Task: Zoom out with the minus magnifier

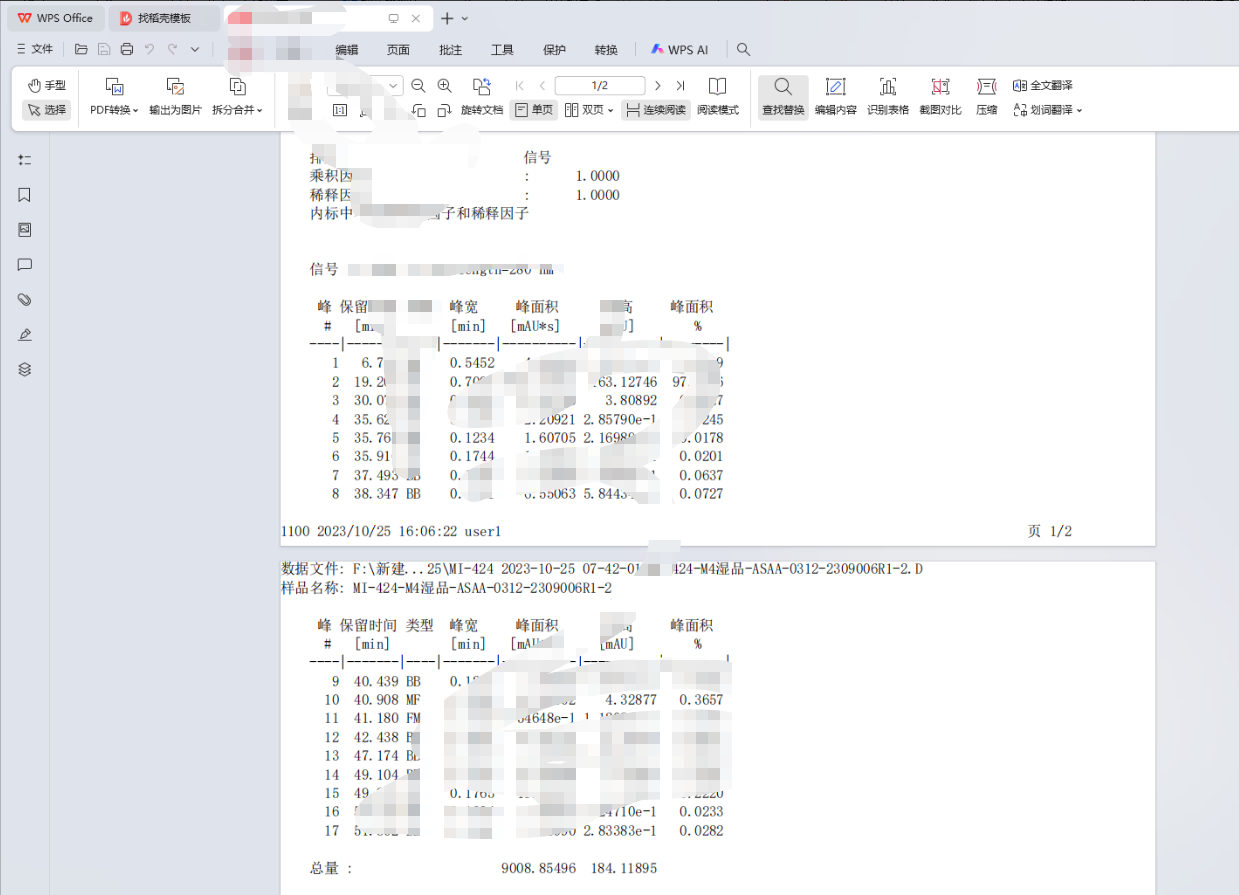Action: [418, 86]
